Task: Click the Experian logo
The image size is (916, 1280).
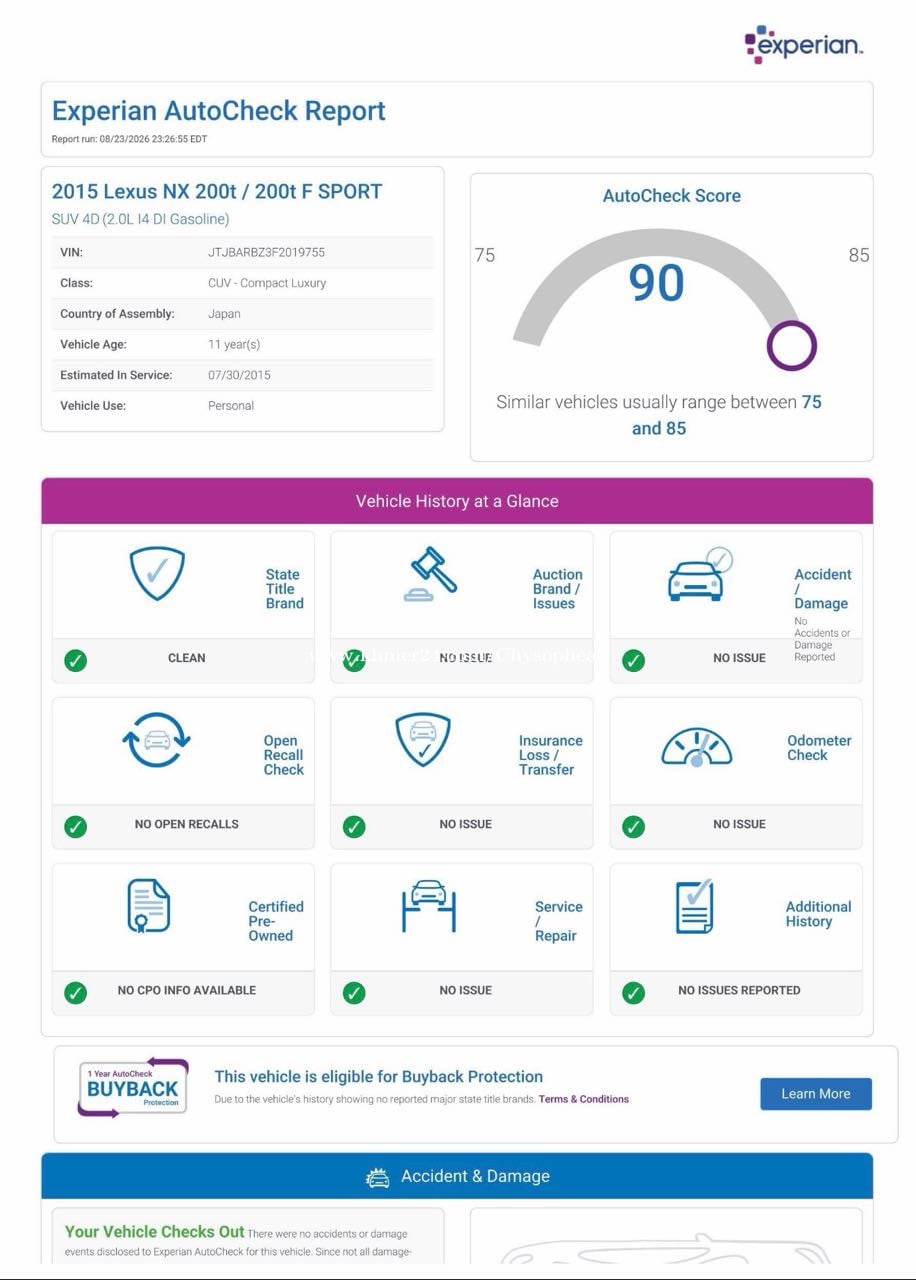Action: [x=804, y=45]
